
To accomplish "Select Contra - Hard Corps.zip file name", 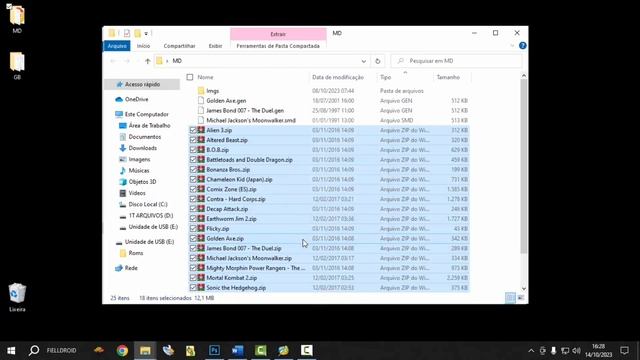I will click(236, 199).
